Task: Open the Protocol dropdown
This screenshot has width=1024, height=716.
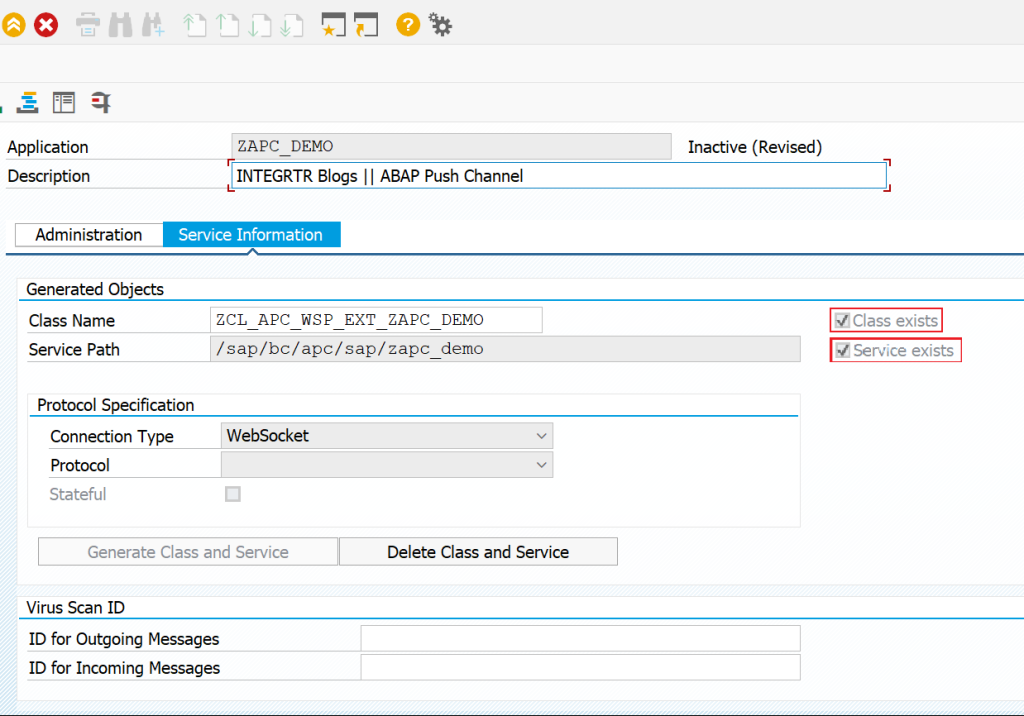Action: (541, 464)
